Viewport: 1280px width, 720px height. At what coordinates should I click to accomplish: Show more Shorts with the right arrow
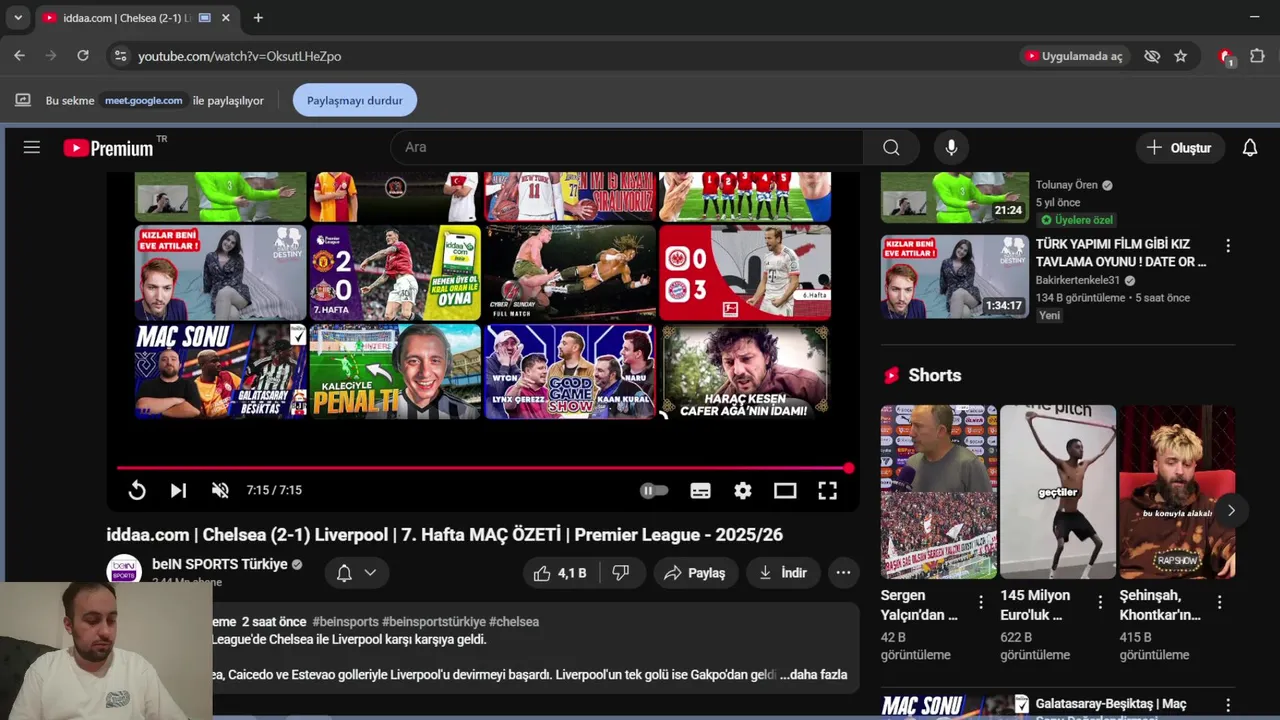pos(1231,510)
